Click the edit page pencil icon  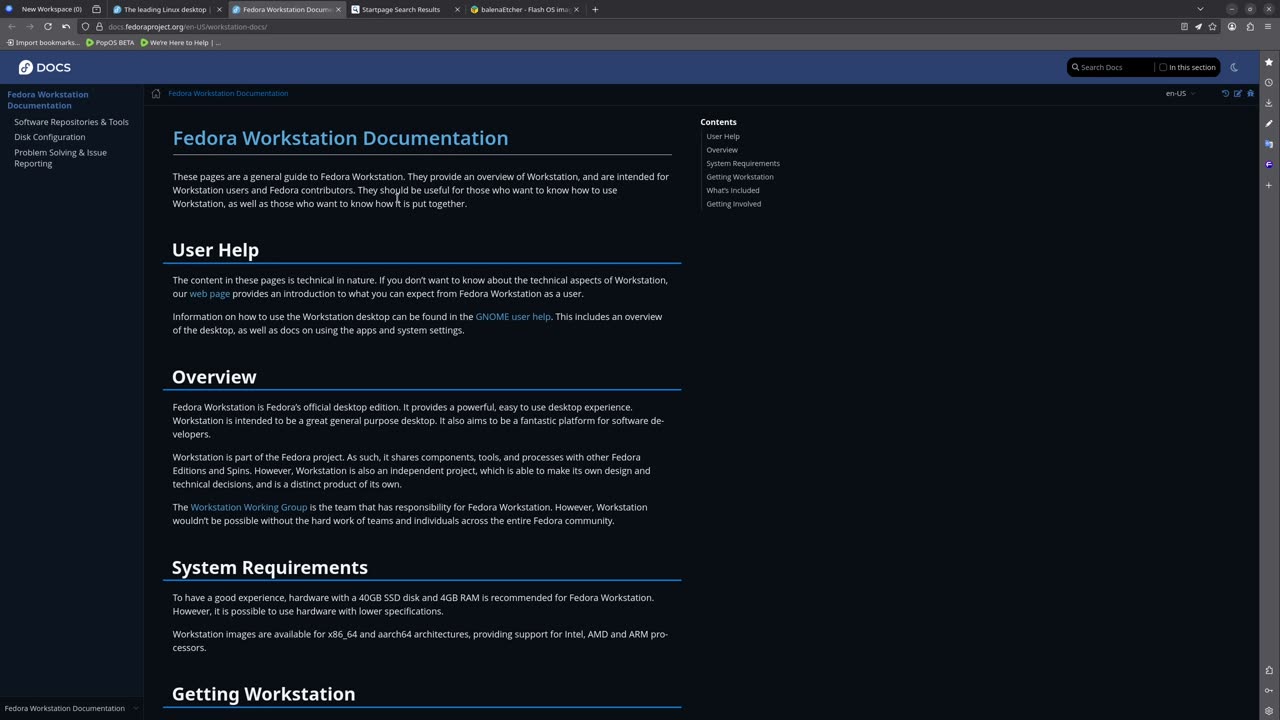(x=1237, y=93)
